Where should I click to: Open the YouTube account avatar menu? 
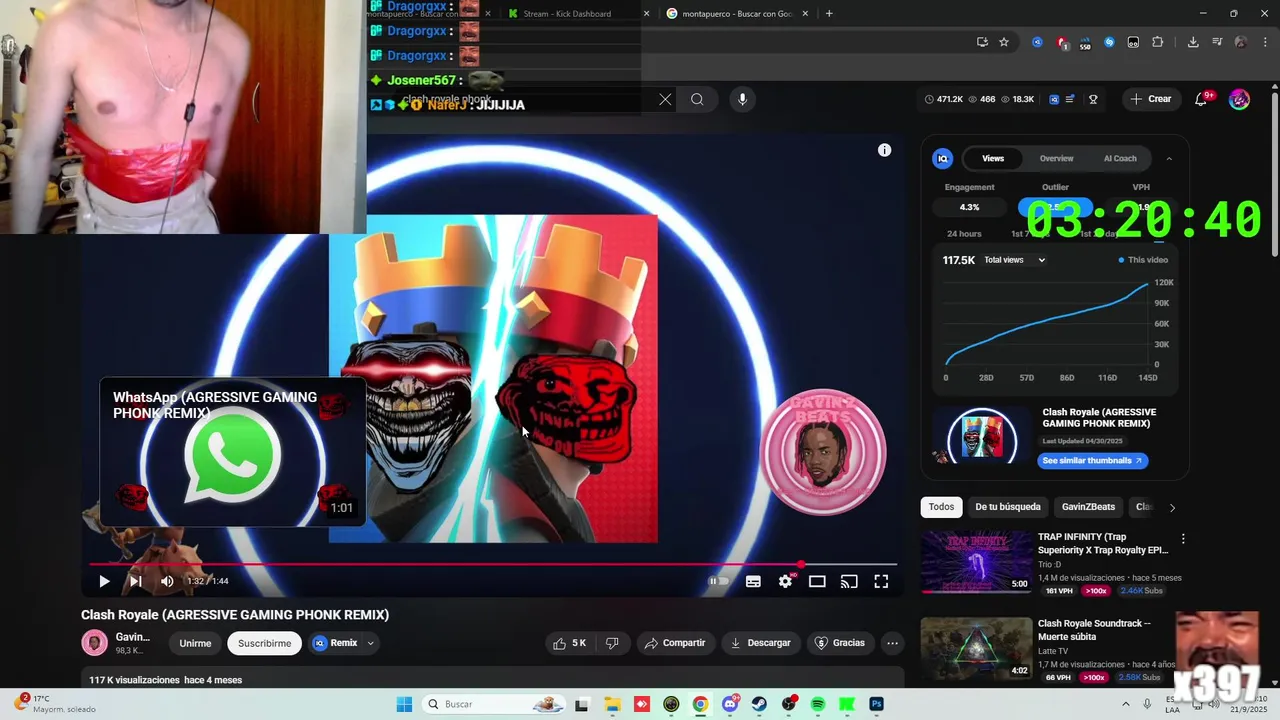(x=1239, y=99)
